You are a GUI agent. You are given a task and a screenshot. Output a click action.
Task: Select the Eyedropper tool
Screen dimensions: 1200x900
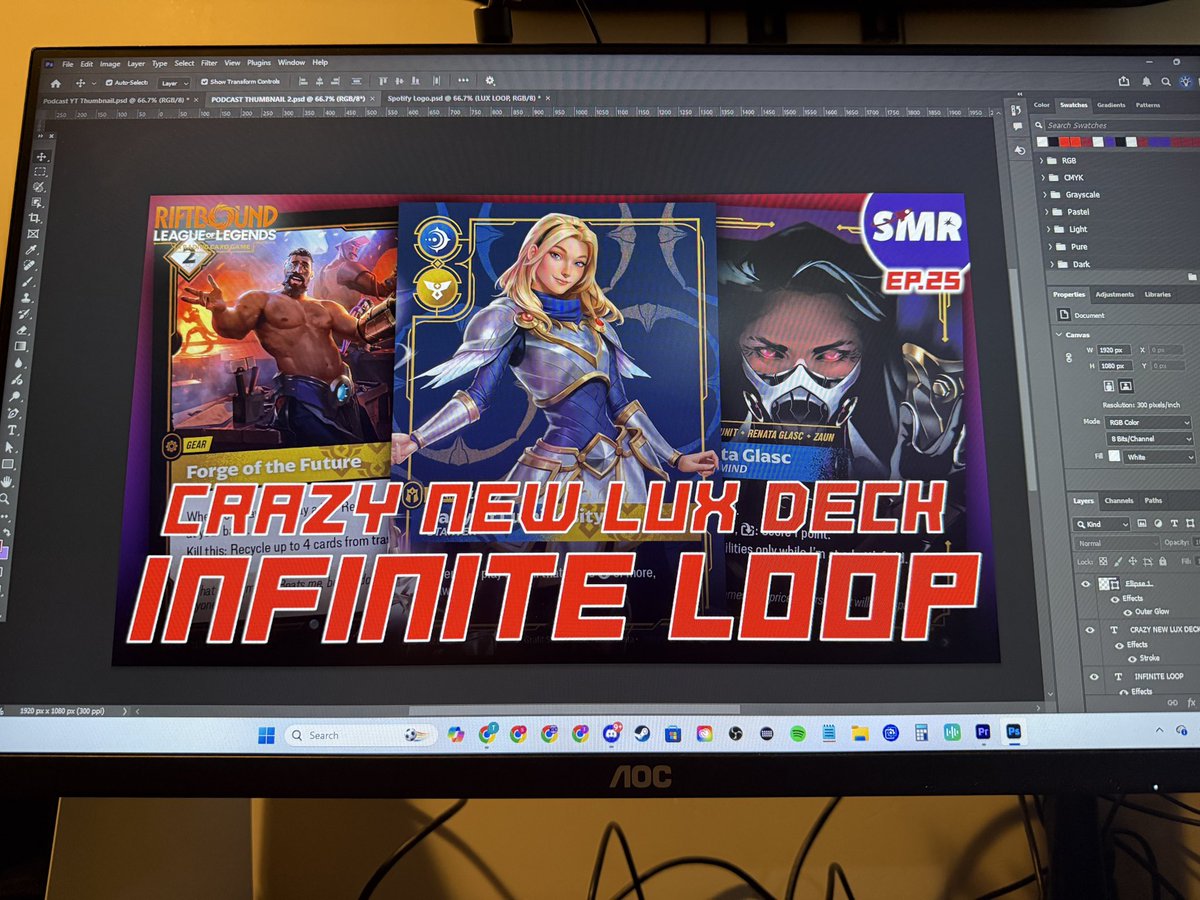point(31,250)
